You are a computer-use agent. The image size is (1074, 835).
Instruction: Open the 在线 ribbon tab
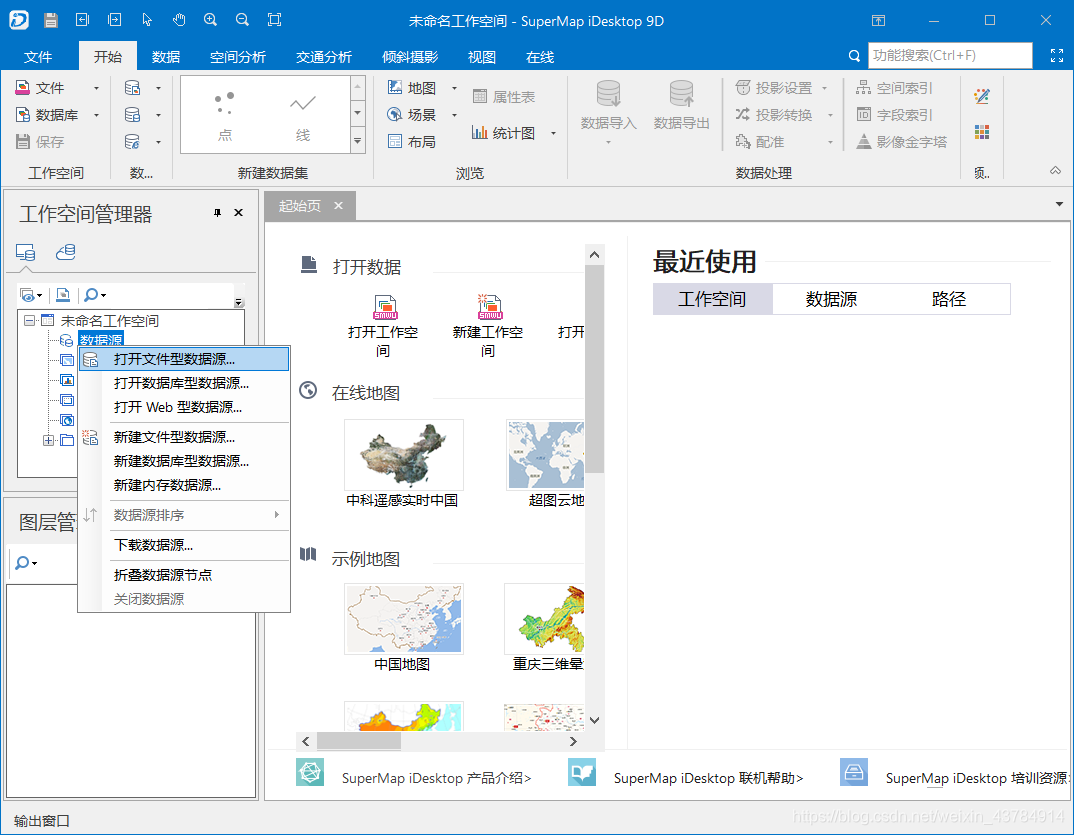click(540, 57)
